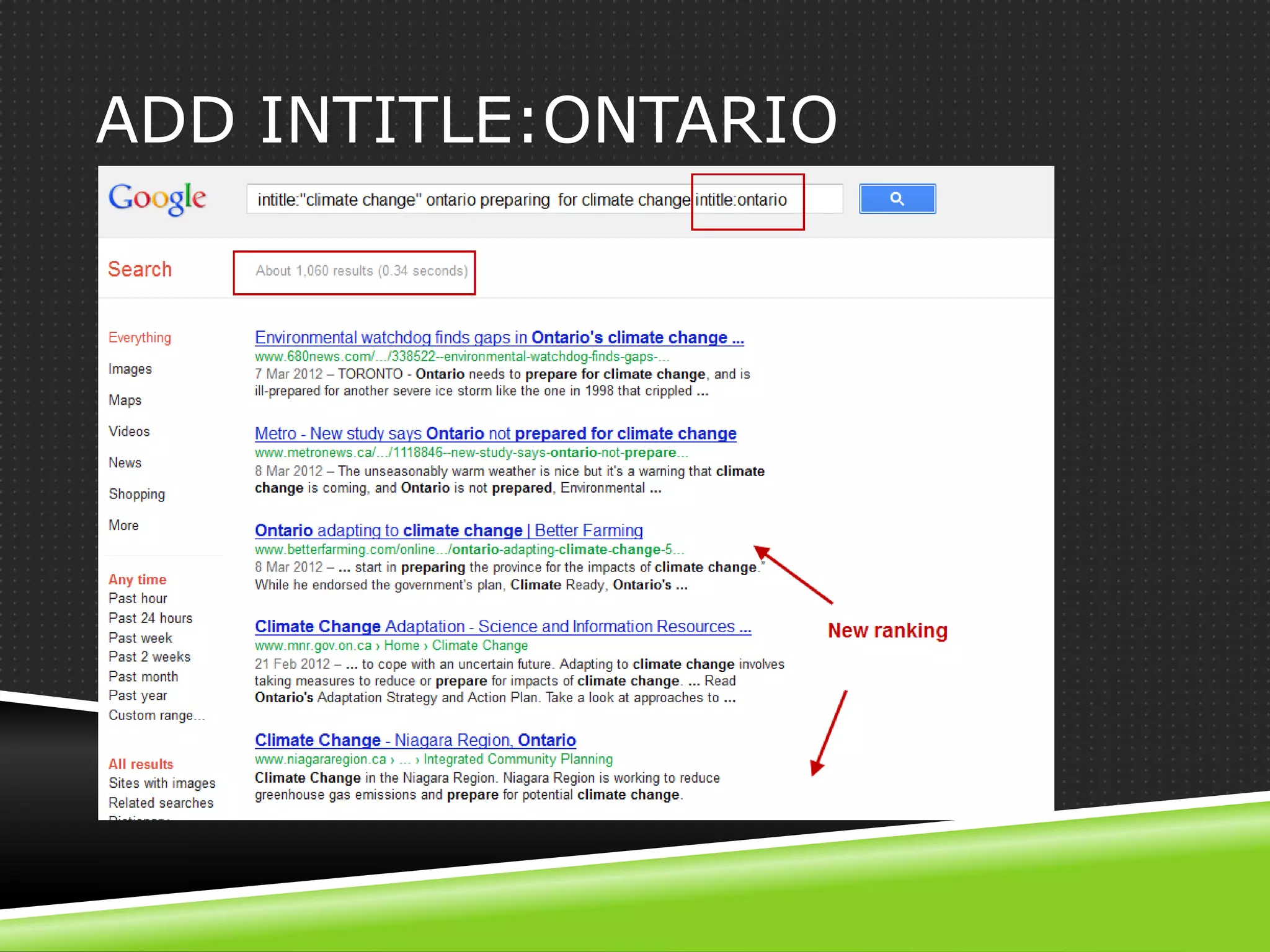Open Environmental watchdog finds gaps result
Viewport: 1270px width, 952px height.
pyautogui.click(x=499, y=337)
